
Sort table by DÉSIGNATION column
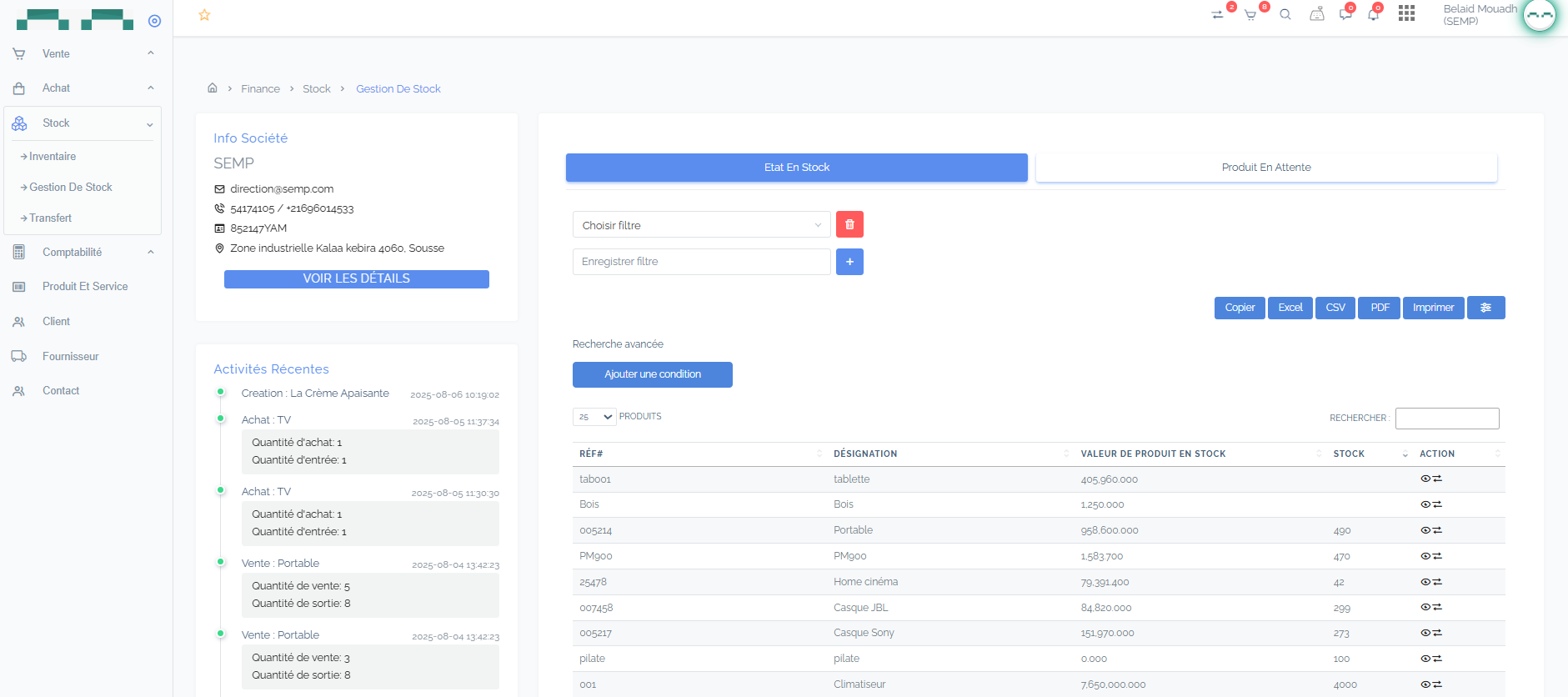[950, 454]
